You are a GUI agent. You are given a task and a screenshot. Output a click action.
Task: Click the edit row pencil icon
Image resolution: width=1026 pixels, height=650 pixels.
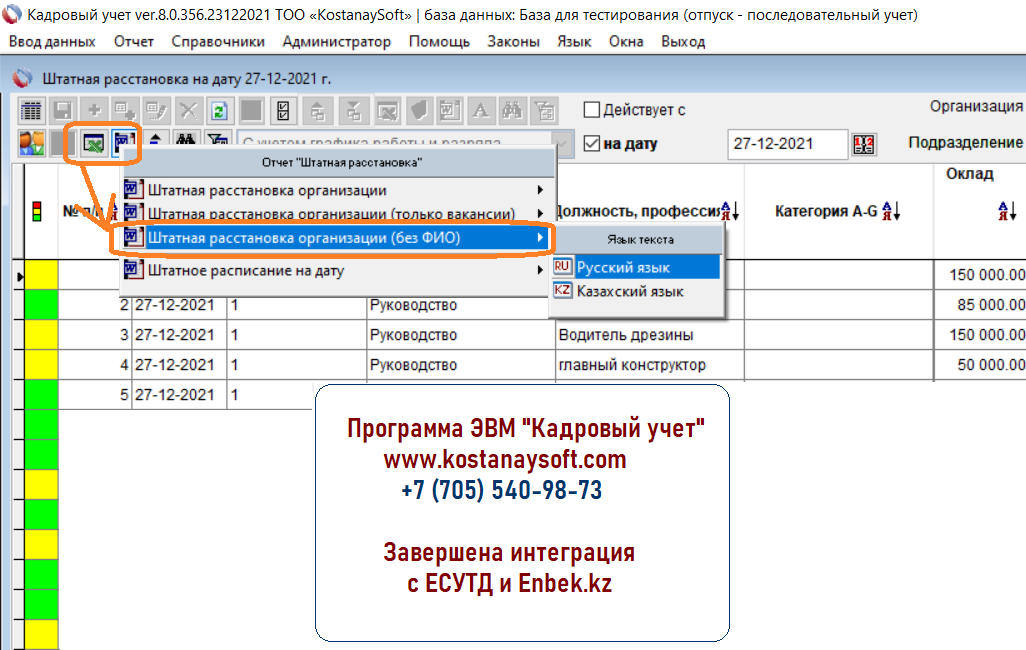point(156,111)
